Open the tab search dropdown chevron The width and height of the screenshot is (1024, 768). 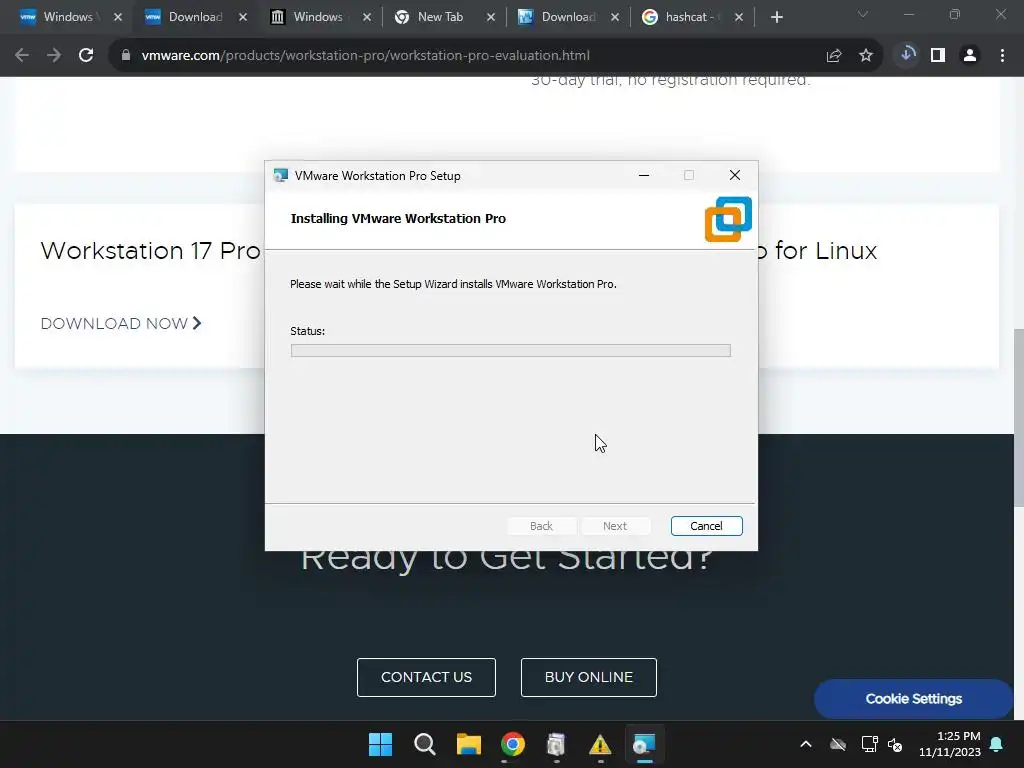[863, 14]
